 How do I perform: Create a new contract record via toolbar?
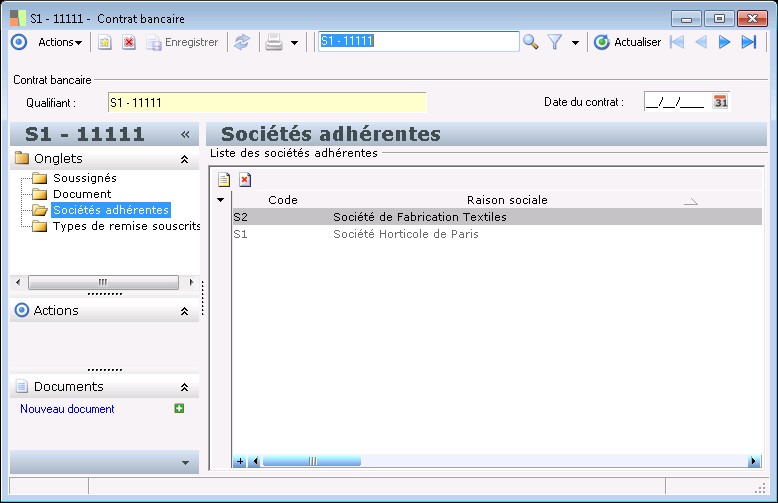click(x=104, y=43)
